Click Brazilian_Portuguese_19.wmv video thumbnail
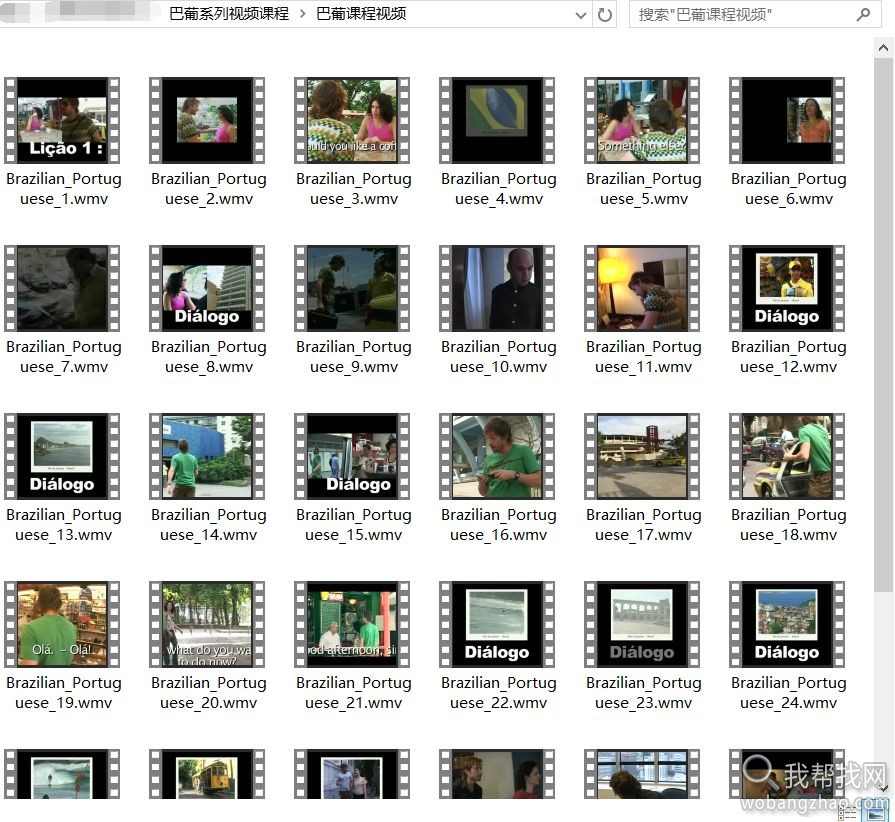 click(62, 624)
